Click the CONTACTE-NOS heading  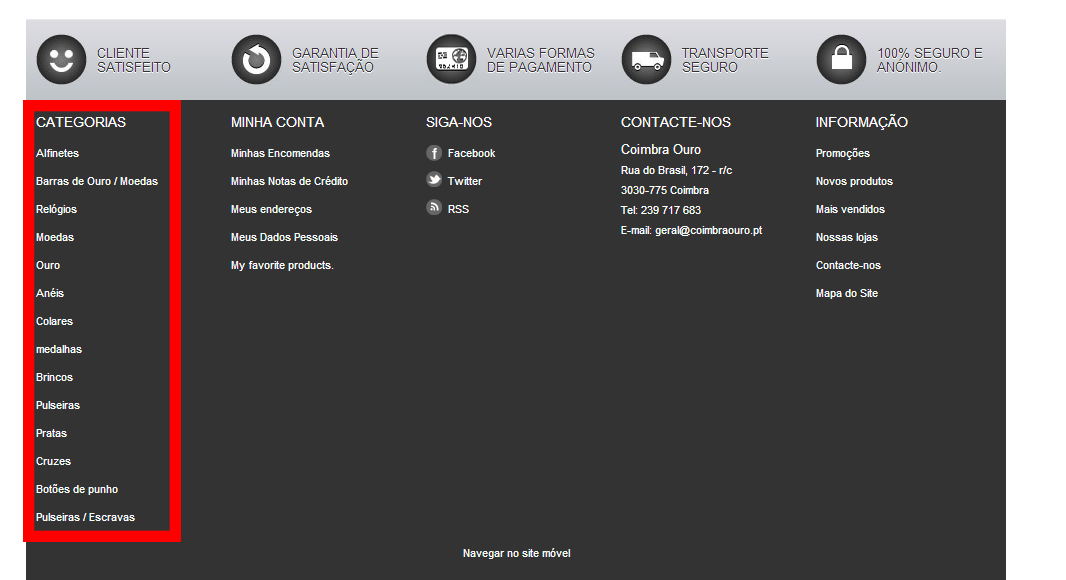pos(676,122)
